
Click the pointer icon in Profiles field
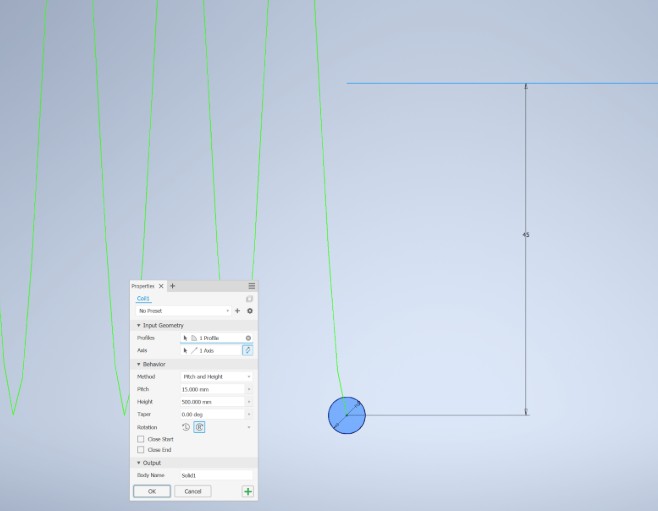click(x=185, y=338)
